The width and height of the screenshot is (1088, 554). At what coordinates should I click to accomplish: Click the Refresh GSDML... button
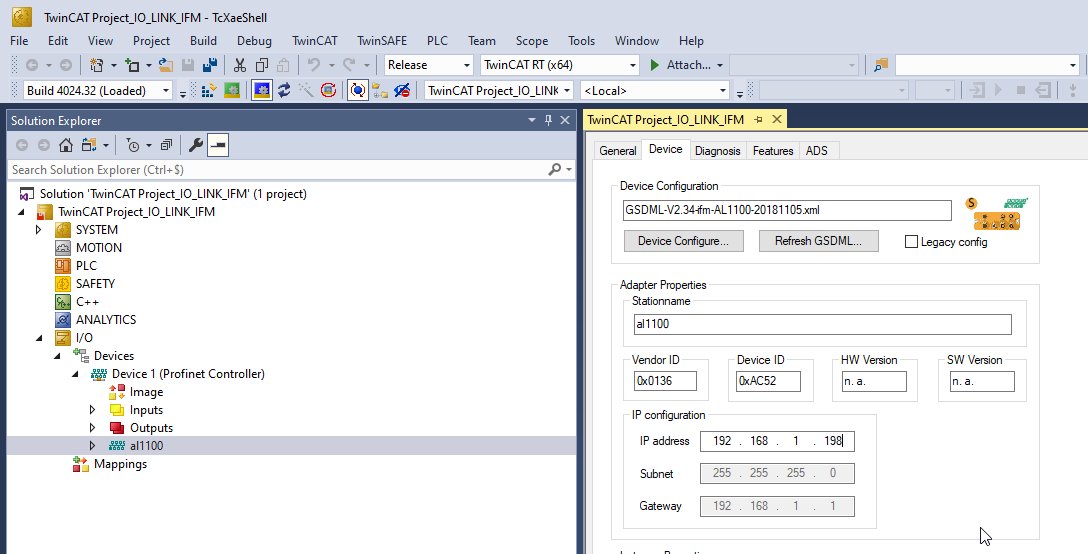818,241
